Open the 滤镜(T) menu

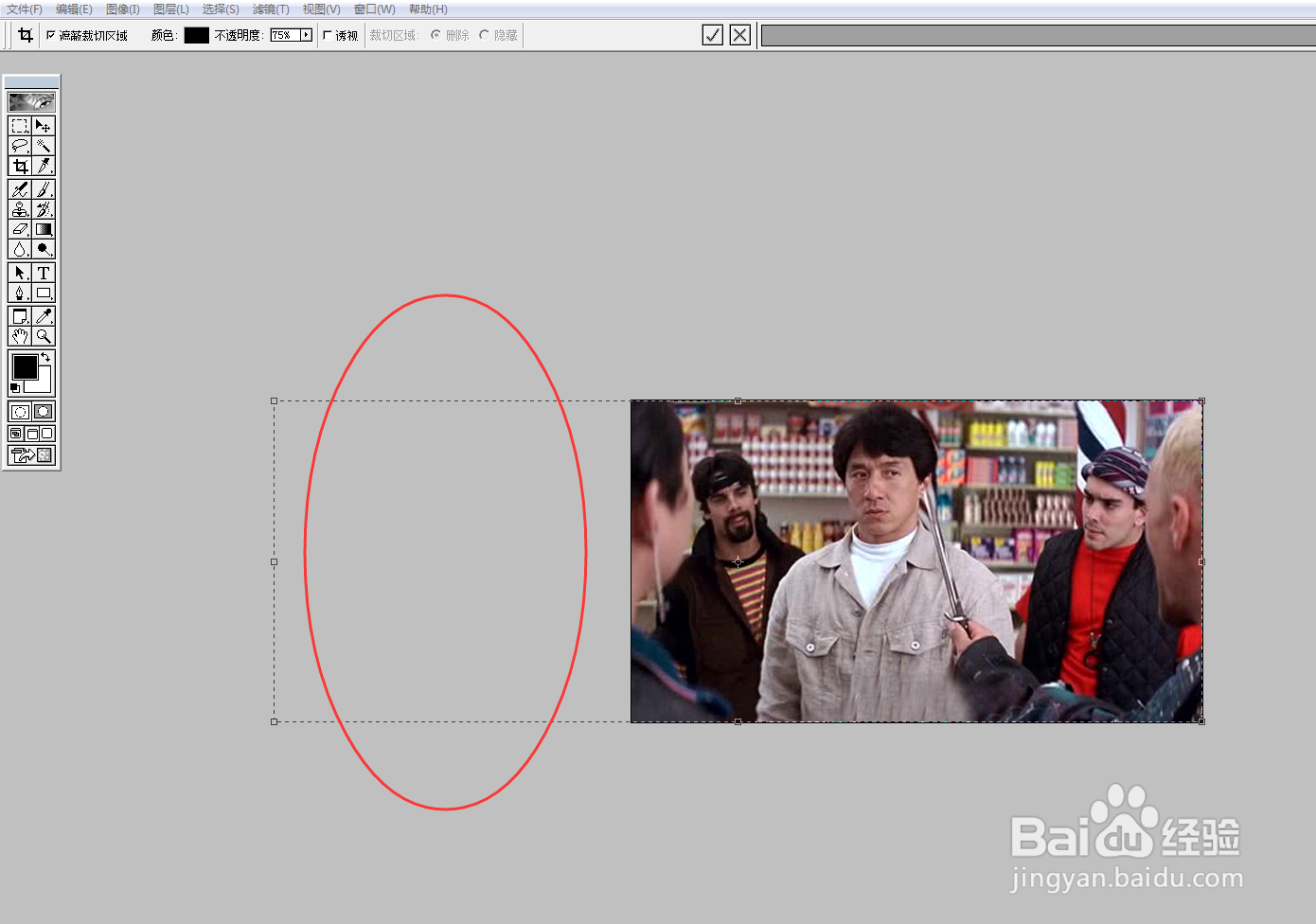pyautogui.click(x=271, y=9)
